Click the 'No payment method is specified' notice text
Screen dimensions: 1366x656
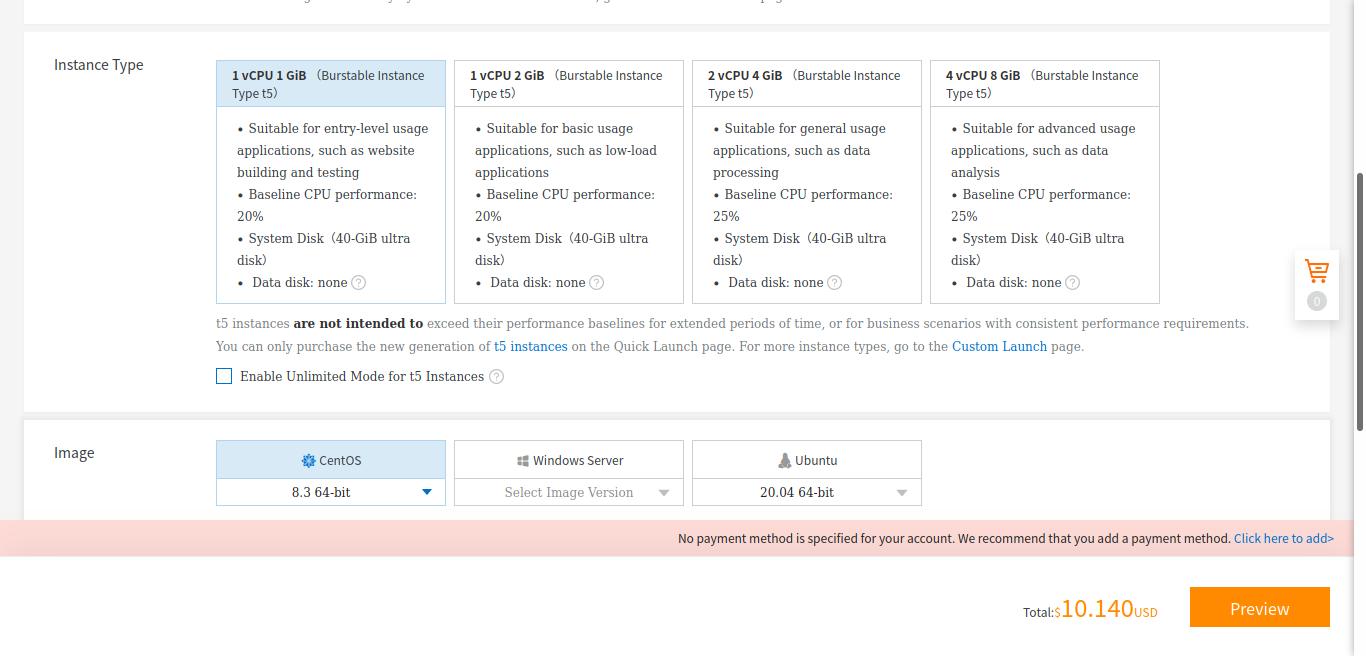click(954, 538)
